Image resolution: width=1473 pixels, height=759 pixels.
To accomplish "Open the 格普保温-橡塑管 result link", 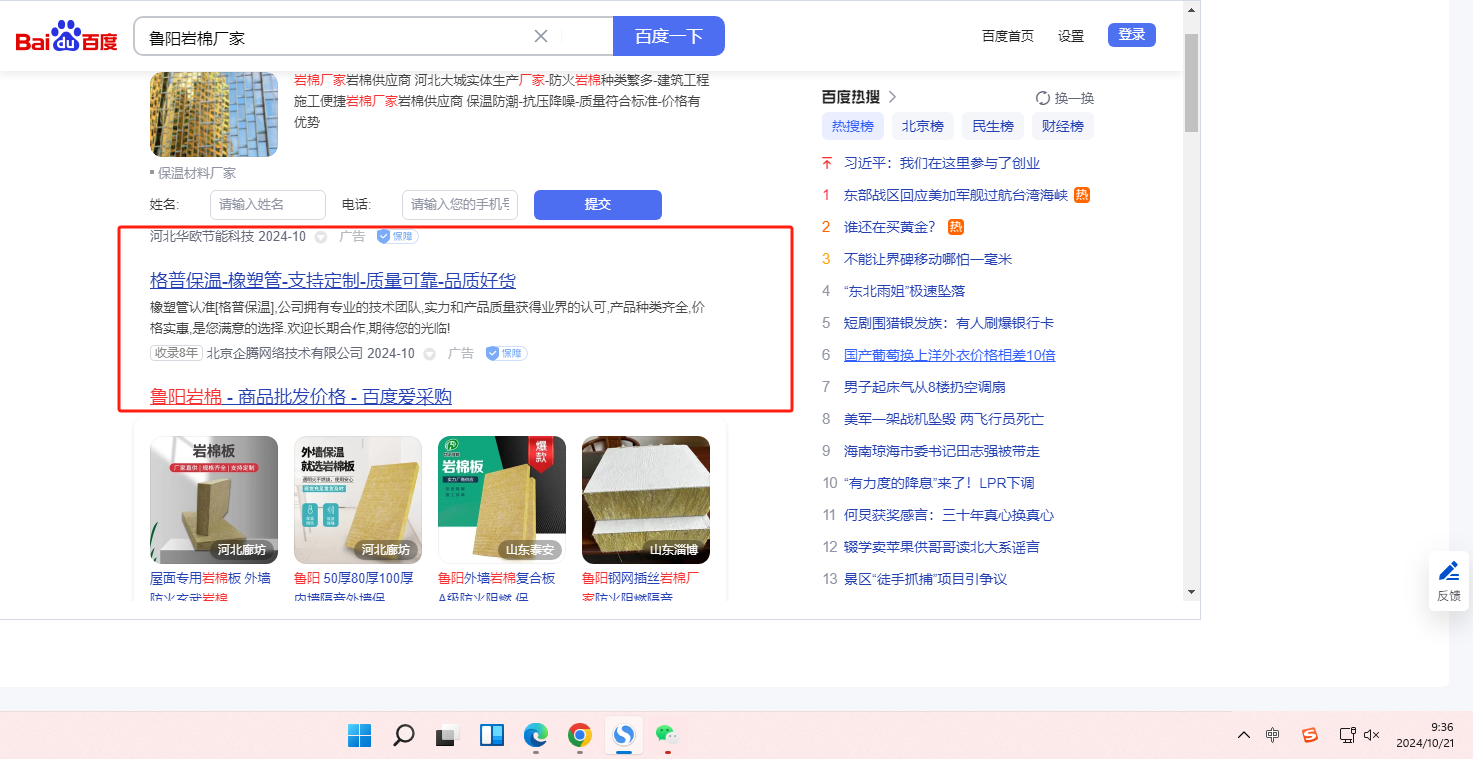I will point(333,280).
